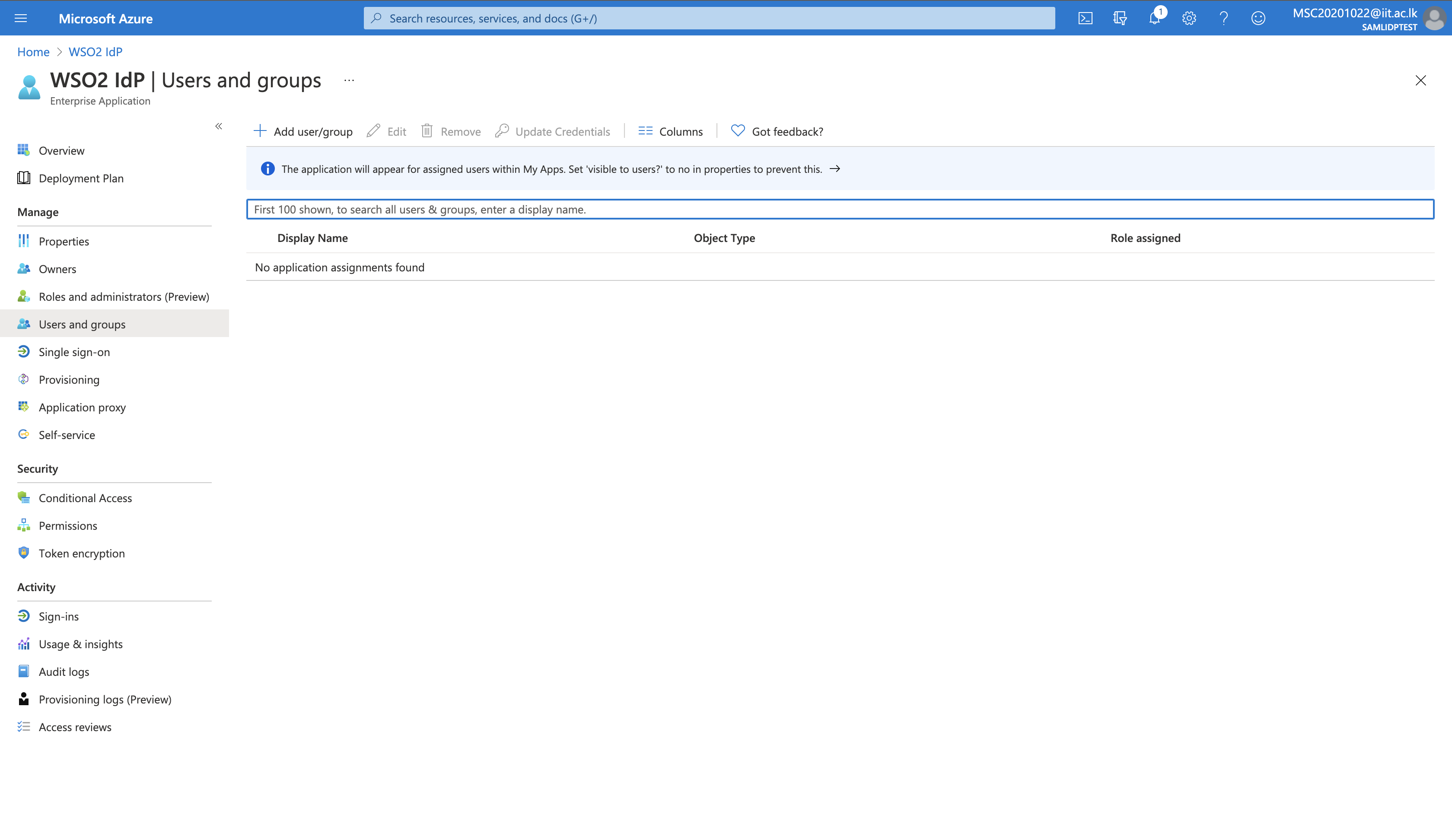Click the account avatar picture
1452x840 pixels.
point(1434,19)
